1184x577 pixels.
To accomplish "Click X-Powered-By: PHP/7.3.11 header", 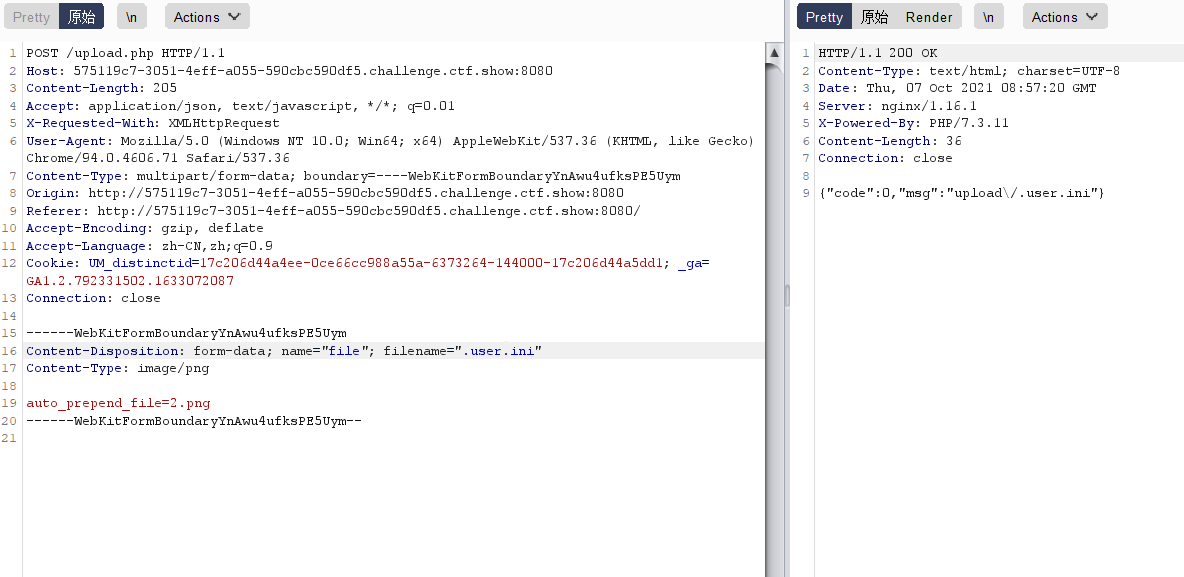I will (914, 123).
